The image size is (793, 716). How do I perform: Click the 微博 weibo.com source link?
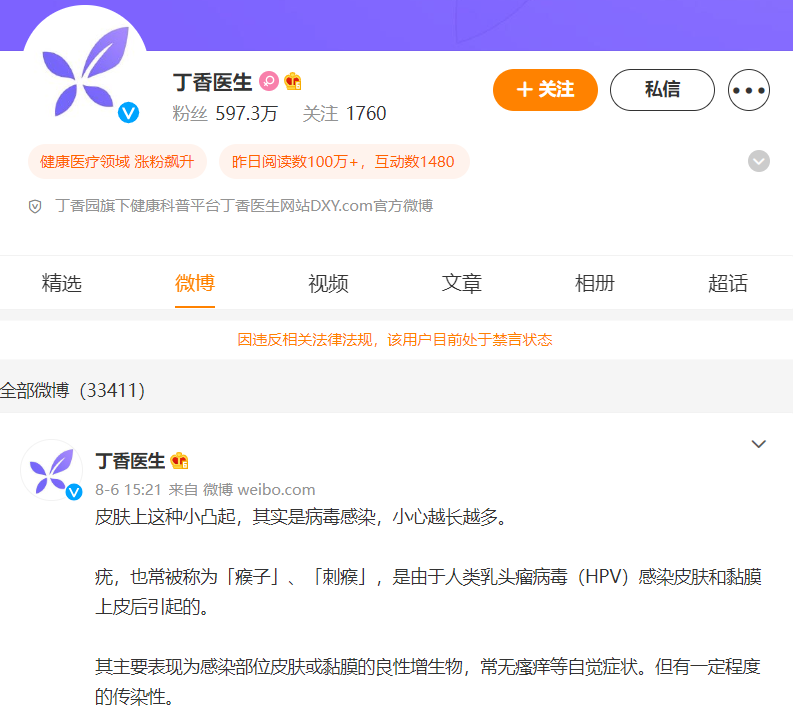259,489
